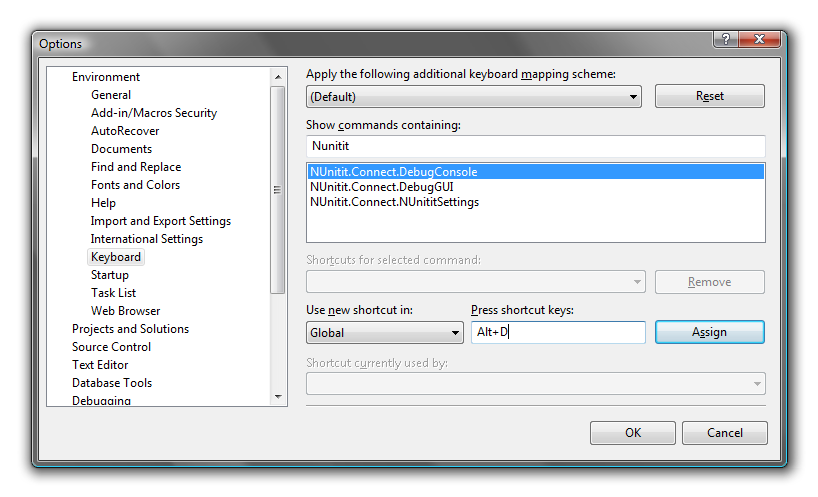The image size is (818, 497).
Task: Dismiss the dialog with Cancel
Action: [x=724, y=433]
